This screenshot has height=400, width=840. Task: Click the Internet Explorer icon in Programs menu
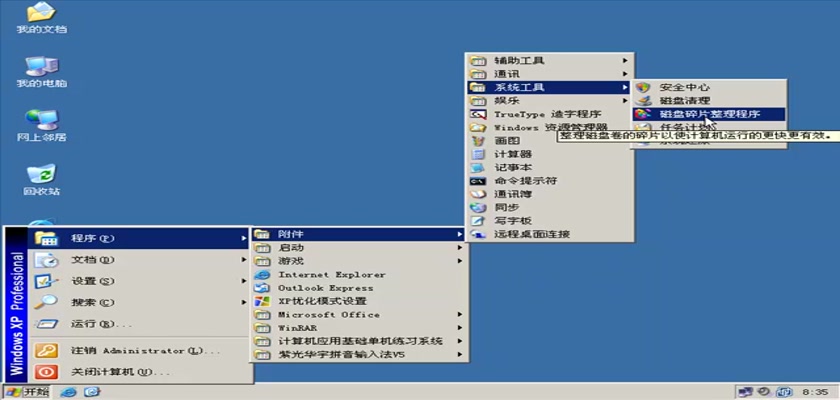(x=262, y=275)
